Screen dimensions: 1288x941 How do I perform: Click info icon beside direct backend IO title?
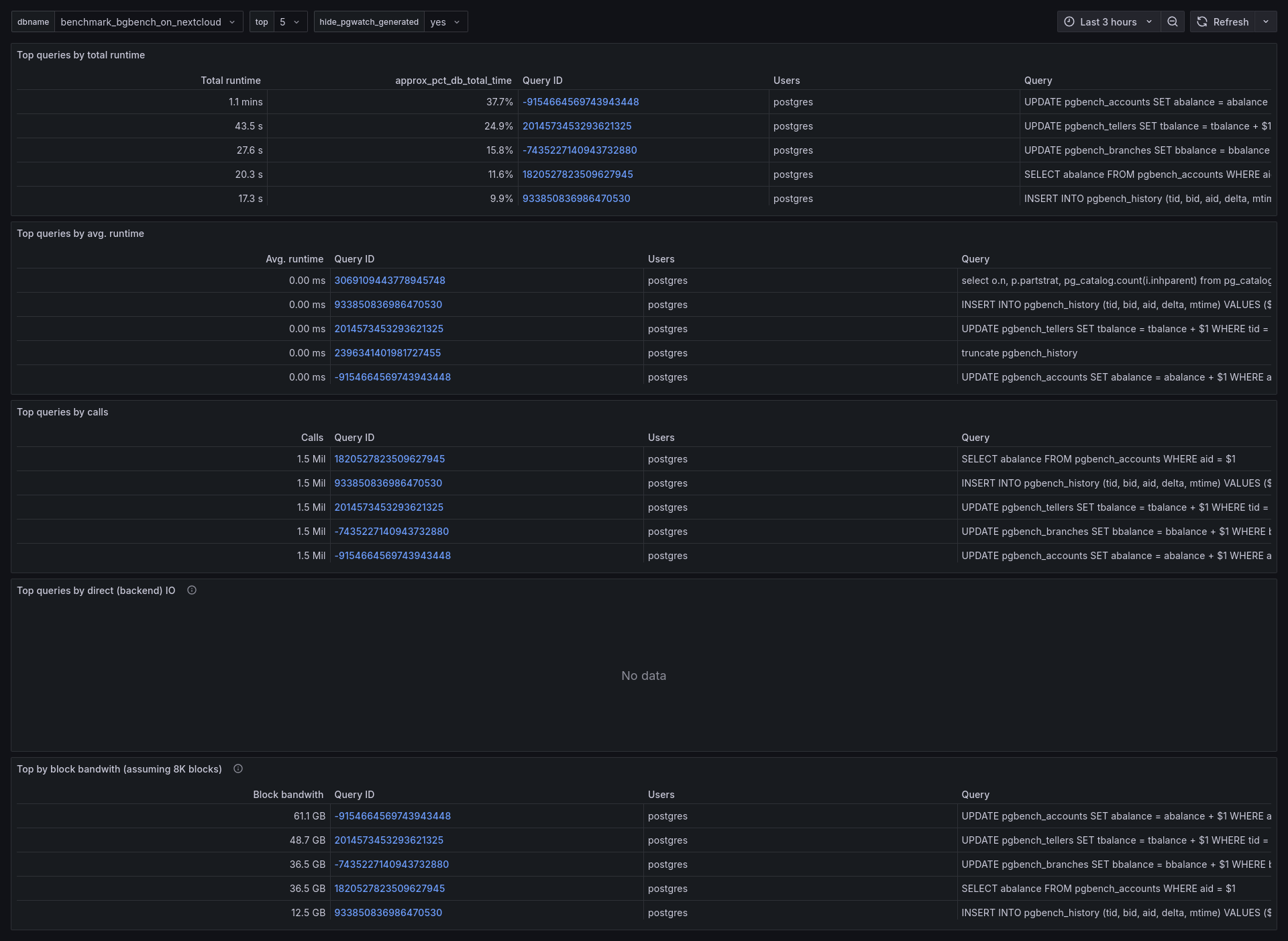click(192, 590)
